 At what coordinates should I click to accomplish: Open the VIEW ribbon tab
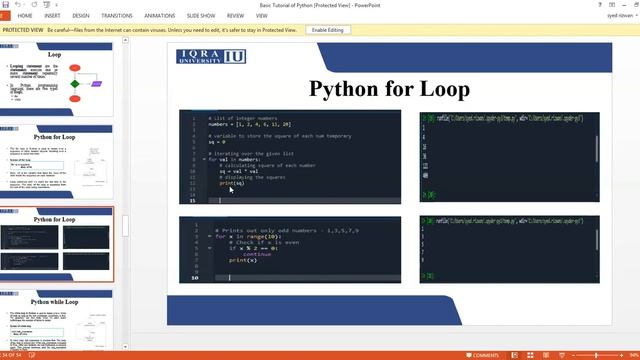click(x=262, y=16)
